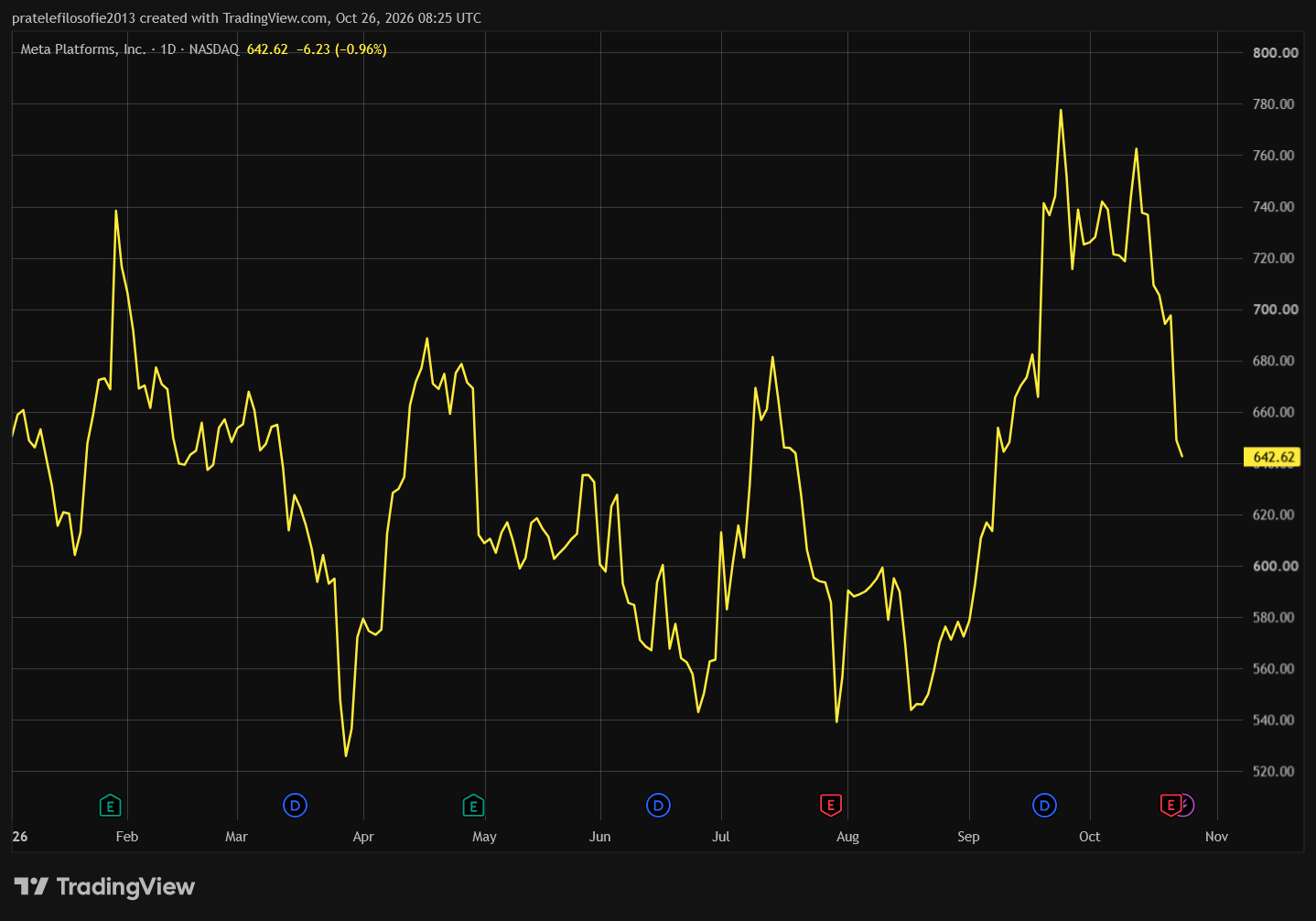This screenshot has width=1316, height=921.
Task: Select the "−6.23 (−0.96%)" change value
Action: click(341, 49)
